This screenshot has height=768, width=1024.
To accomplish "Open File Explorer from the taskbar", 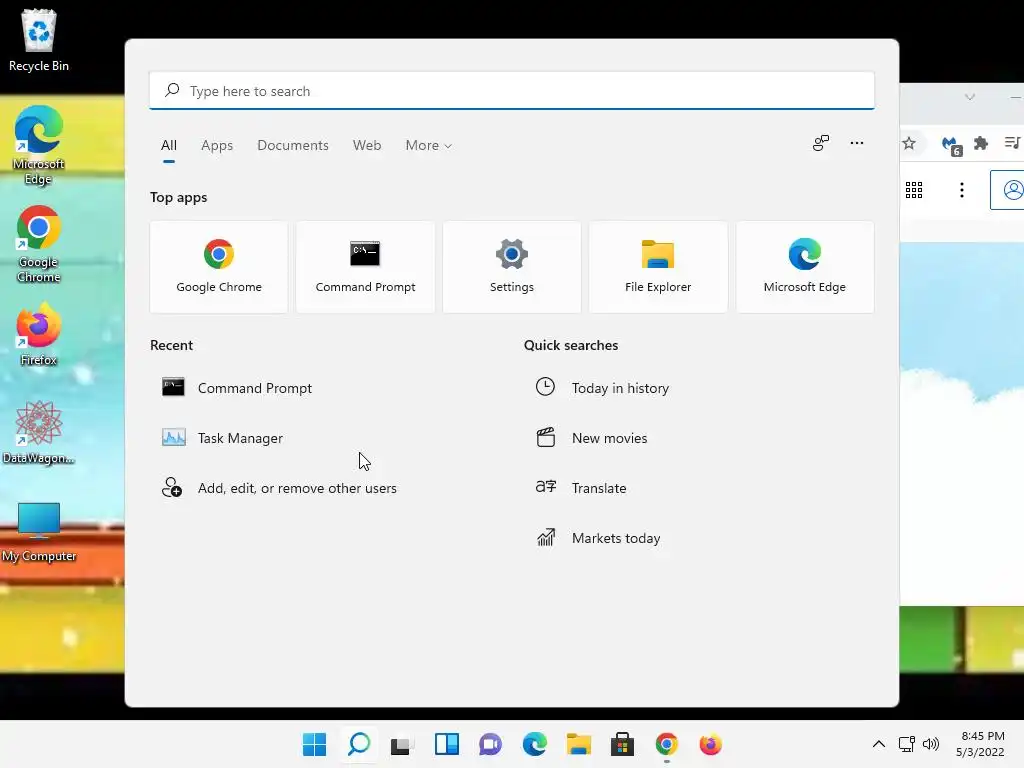I will (579, 744).
